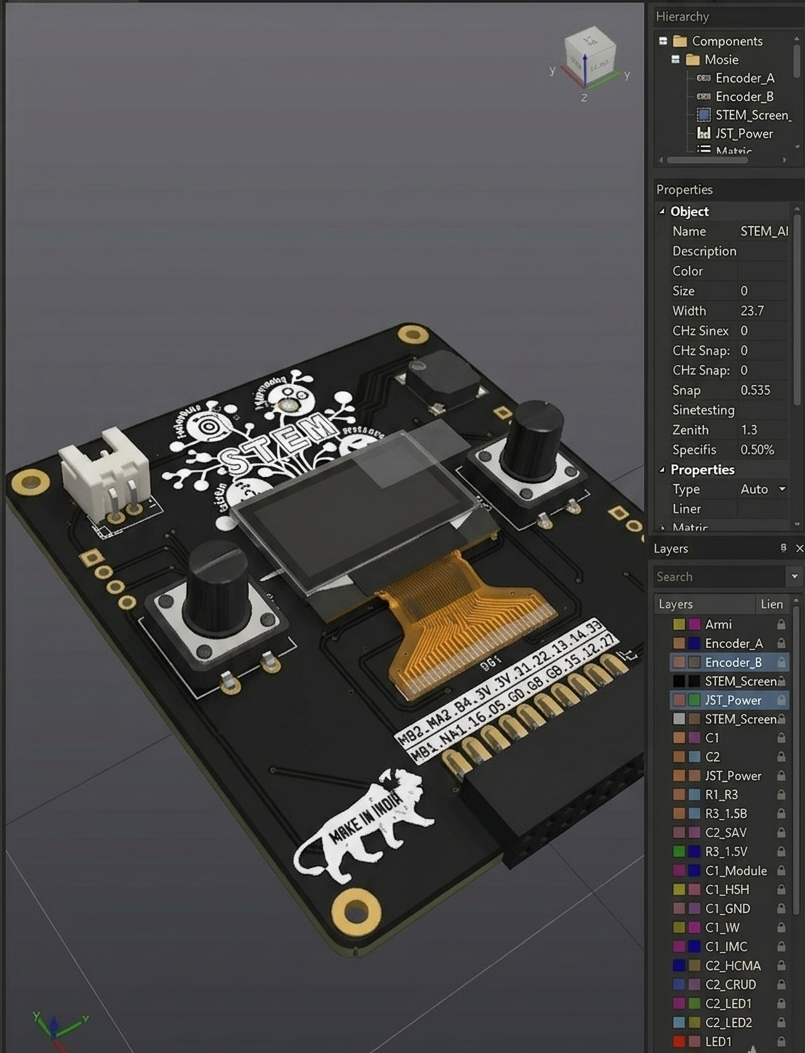Screen dimensions: 805x1053
Task: Pin the Layers panel
Action: coord(783,548)
